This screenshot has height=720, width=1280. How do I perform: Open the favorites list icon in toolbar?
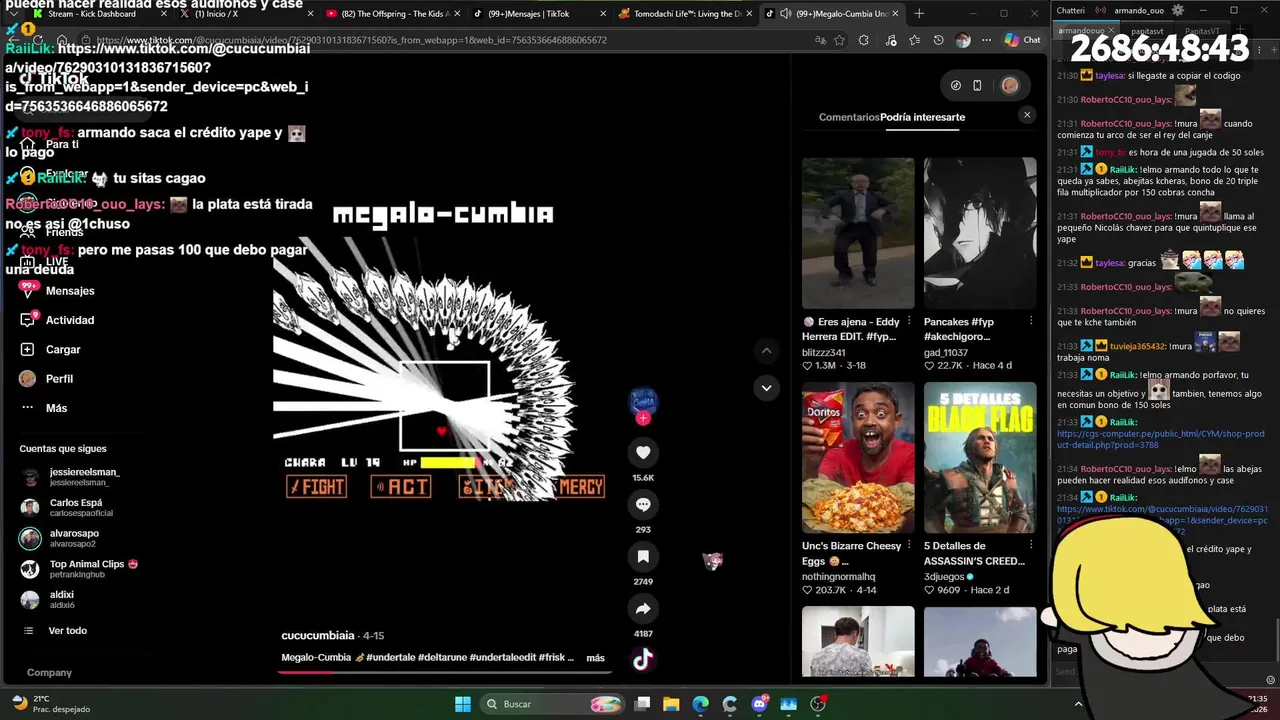(914, 40)
